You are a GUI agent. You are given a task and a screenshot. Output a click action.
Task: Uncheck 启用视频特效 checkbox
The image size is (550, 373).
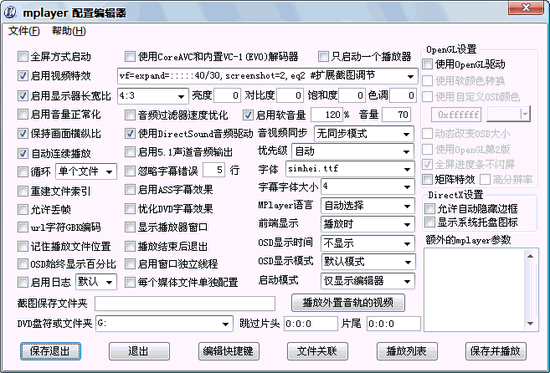coord(23,76)
